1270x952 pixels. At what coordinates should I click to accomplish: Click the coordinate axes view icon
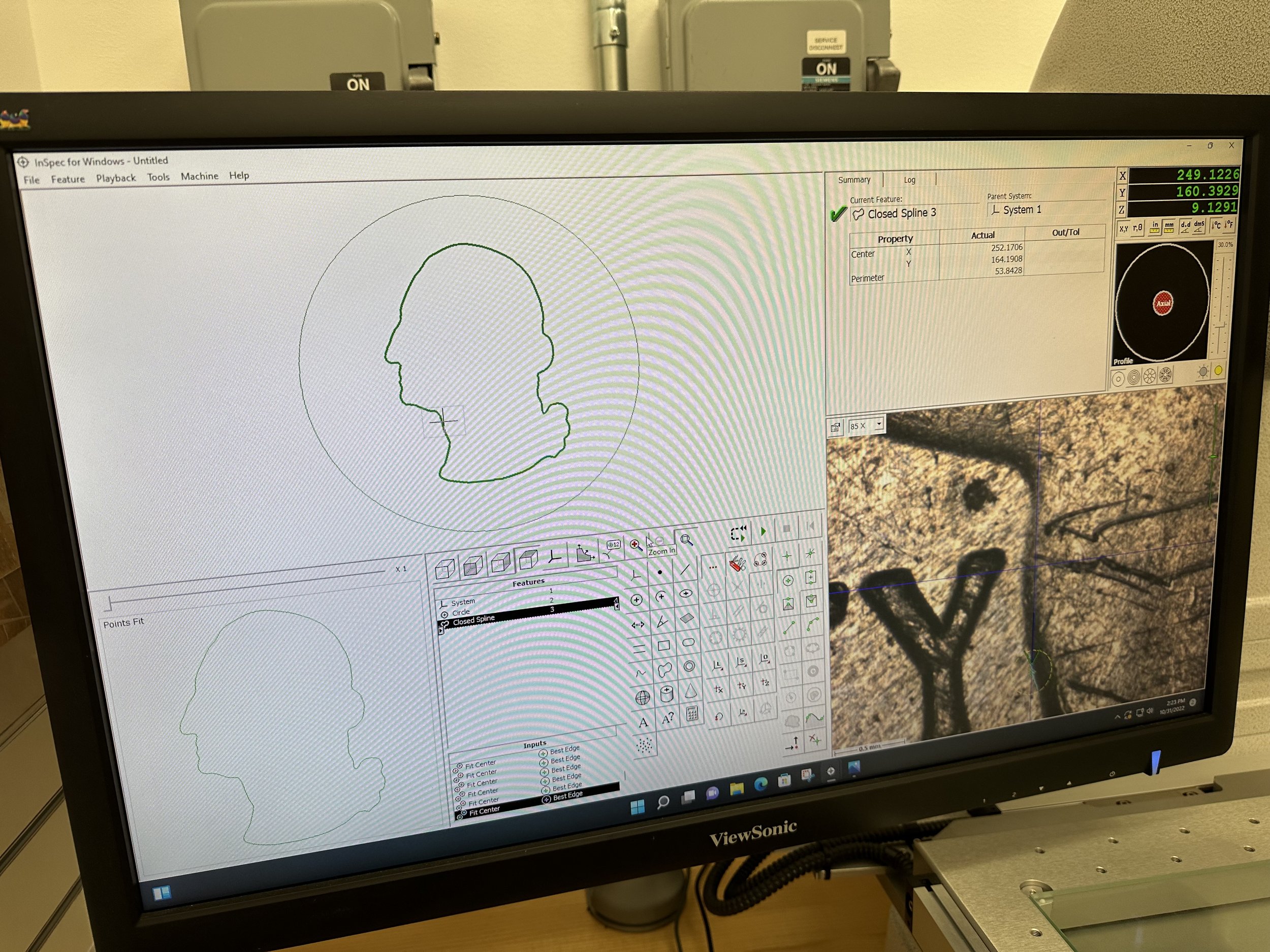click(554, 556)
